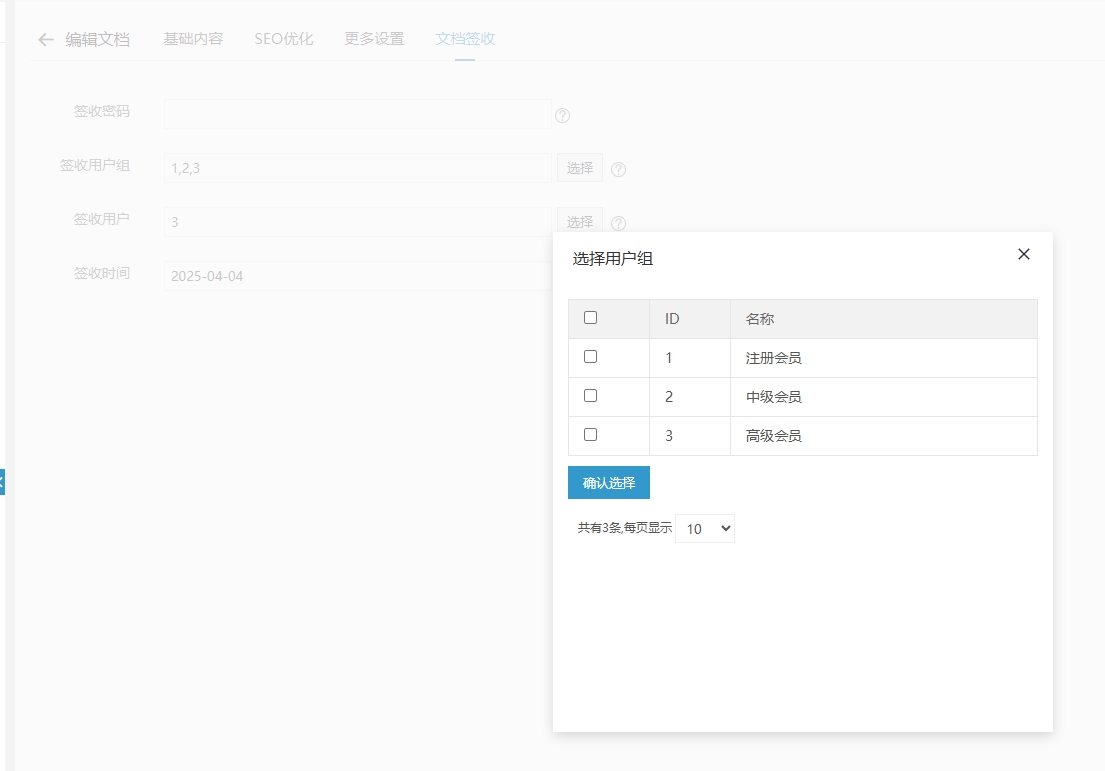Close the 选择用户组 dialog
Viewport: 1105px width, 771px height.
[1023, 254]
